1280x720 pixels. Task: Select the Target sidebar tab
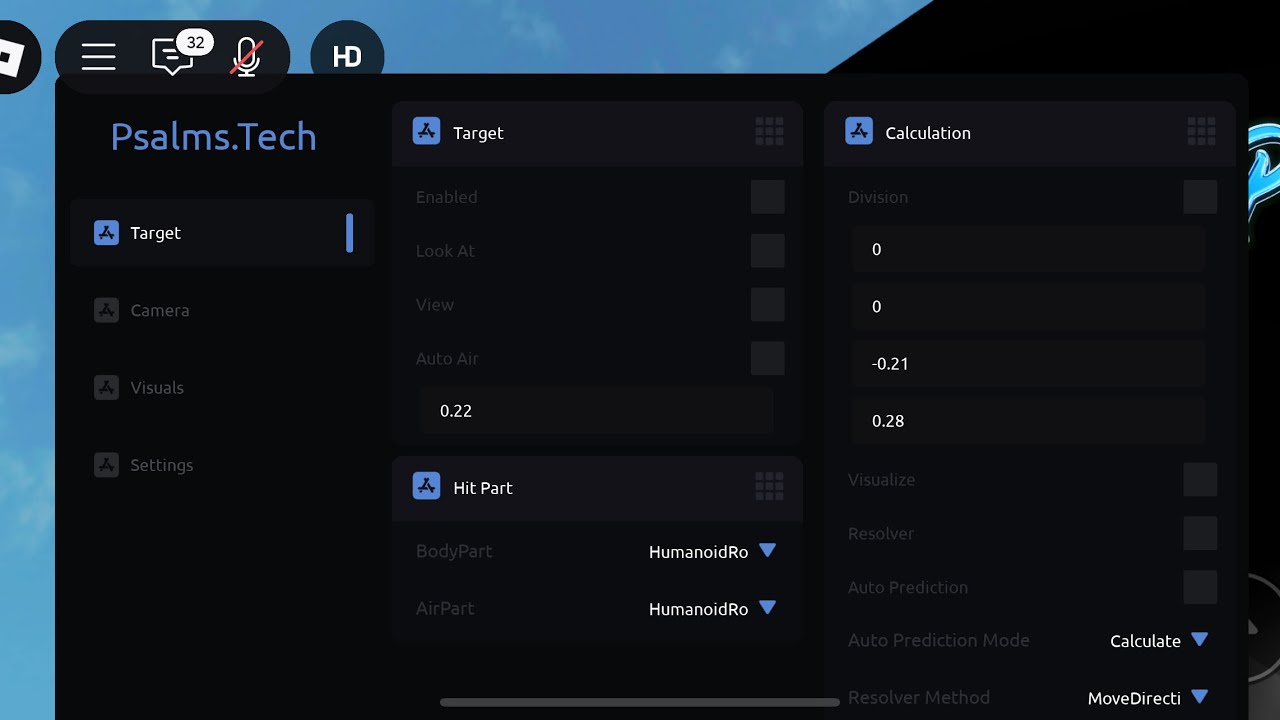click(222, 233)
